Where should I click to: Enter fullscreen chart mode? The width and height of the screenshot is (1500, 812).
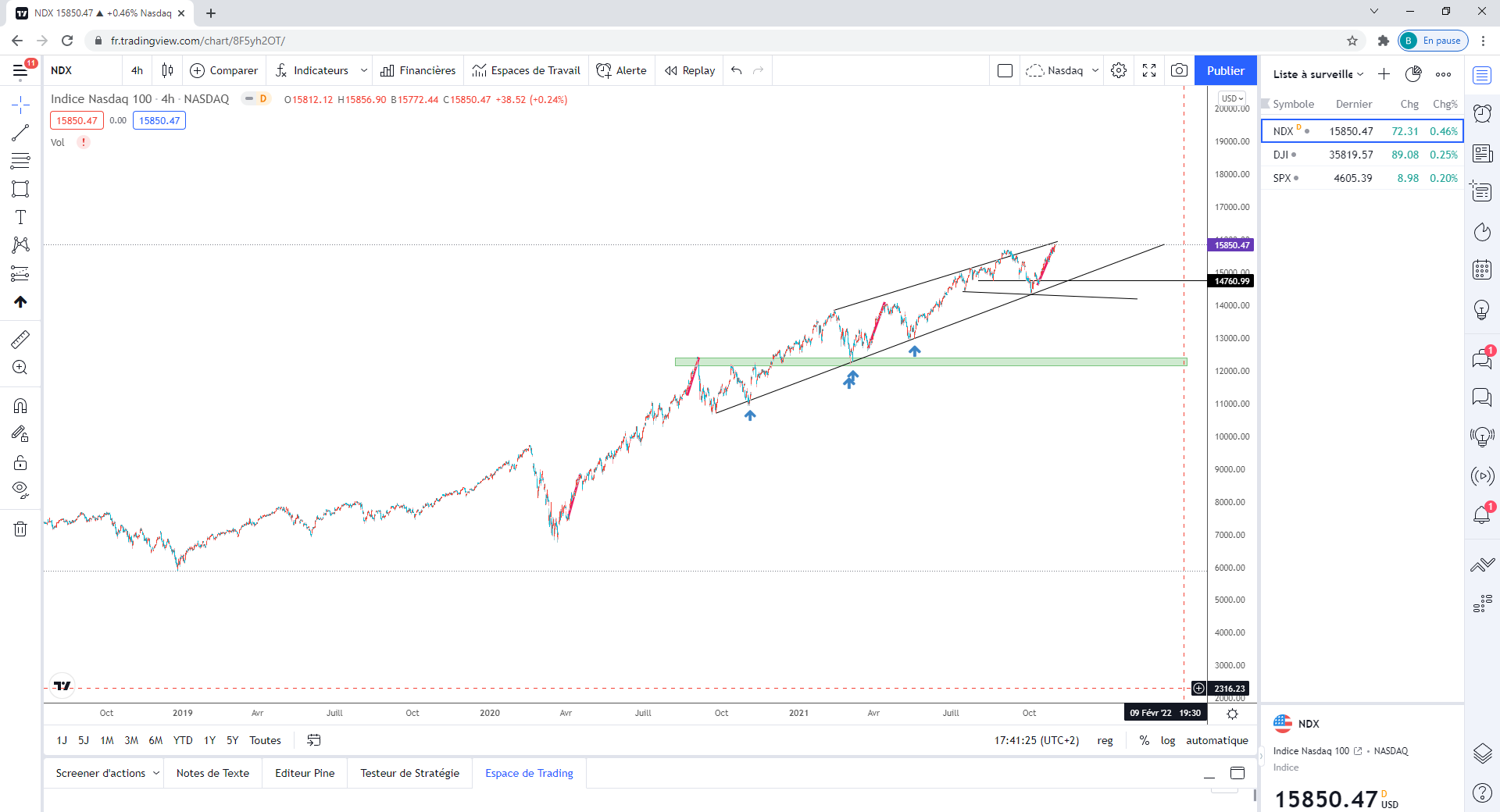tap(1149, 71)
